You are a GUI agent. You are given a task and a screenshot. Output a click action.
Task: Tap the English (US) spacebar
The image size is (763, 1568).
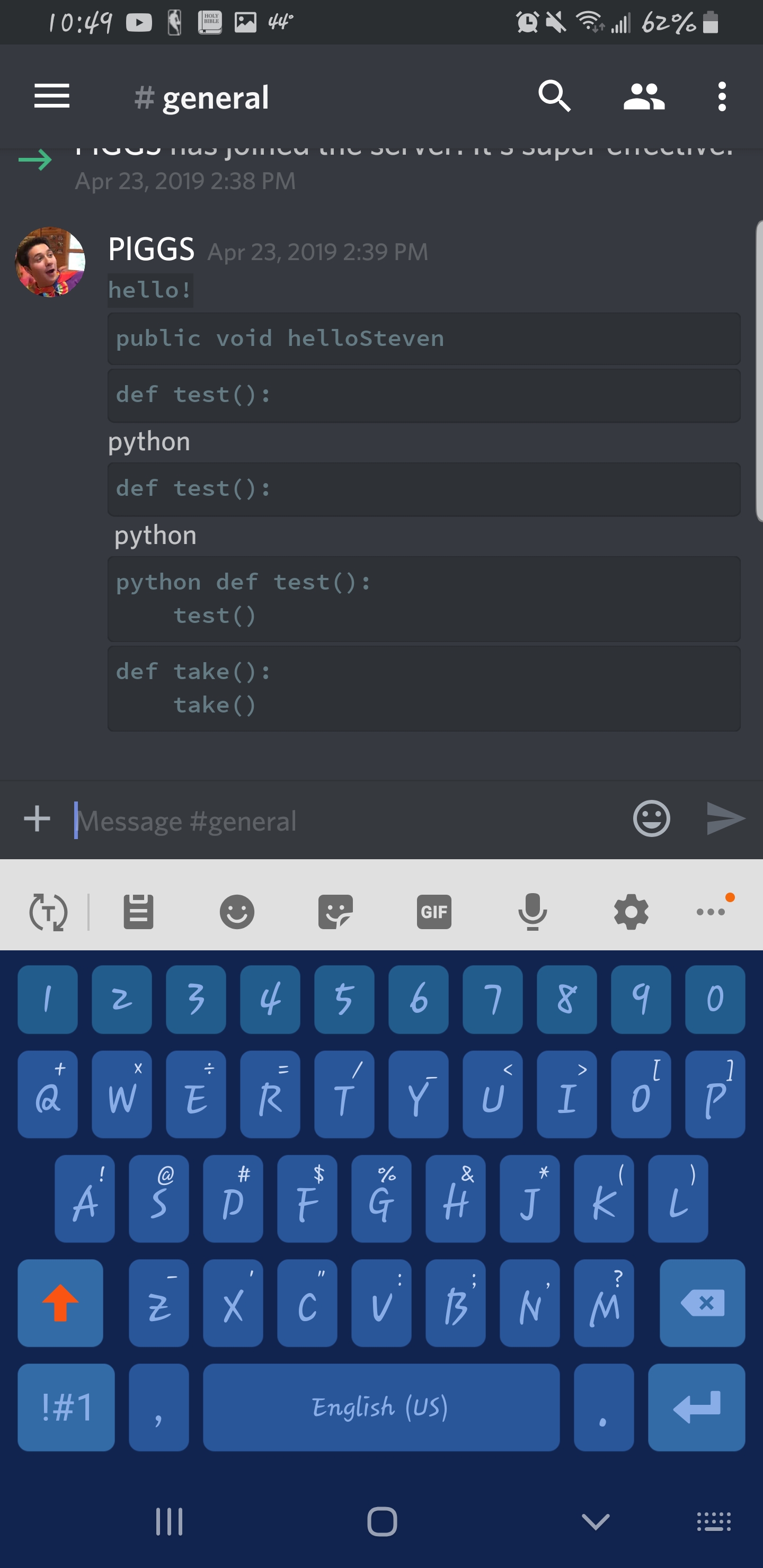[x=381, y=1407]
